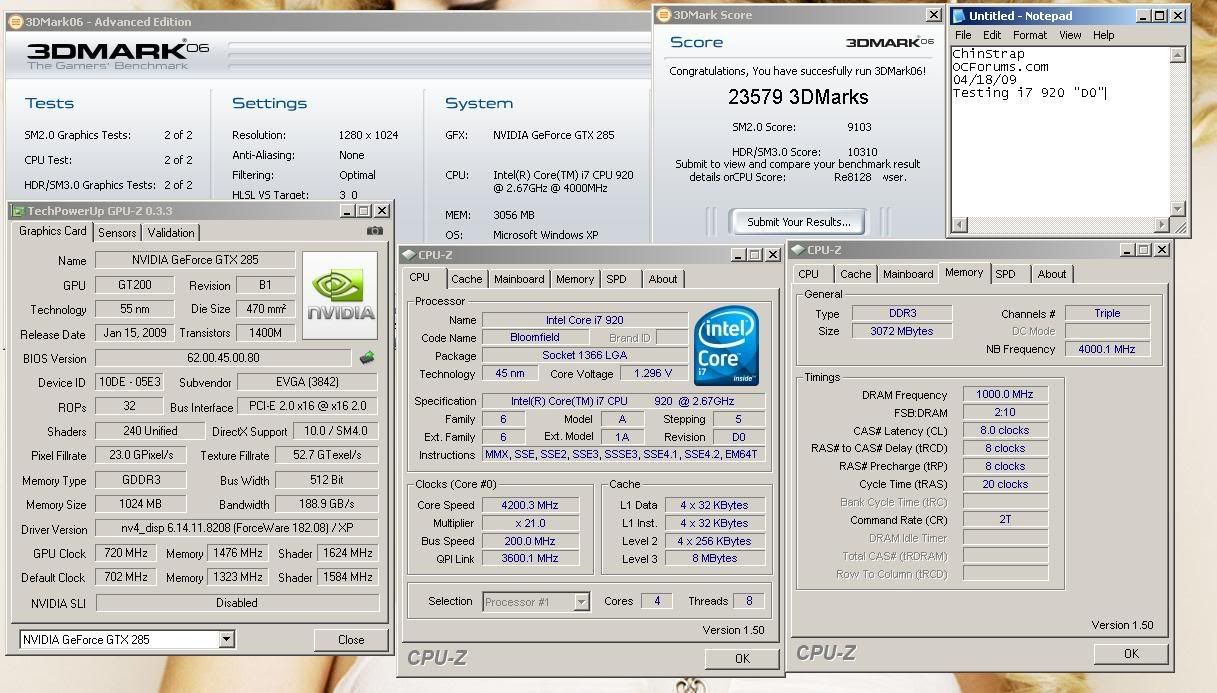Screen dimensions: 1217x693
Task: Click the Notepad title bar icon
Action: (959, 16)
